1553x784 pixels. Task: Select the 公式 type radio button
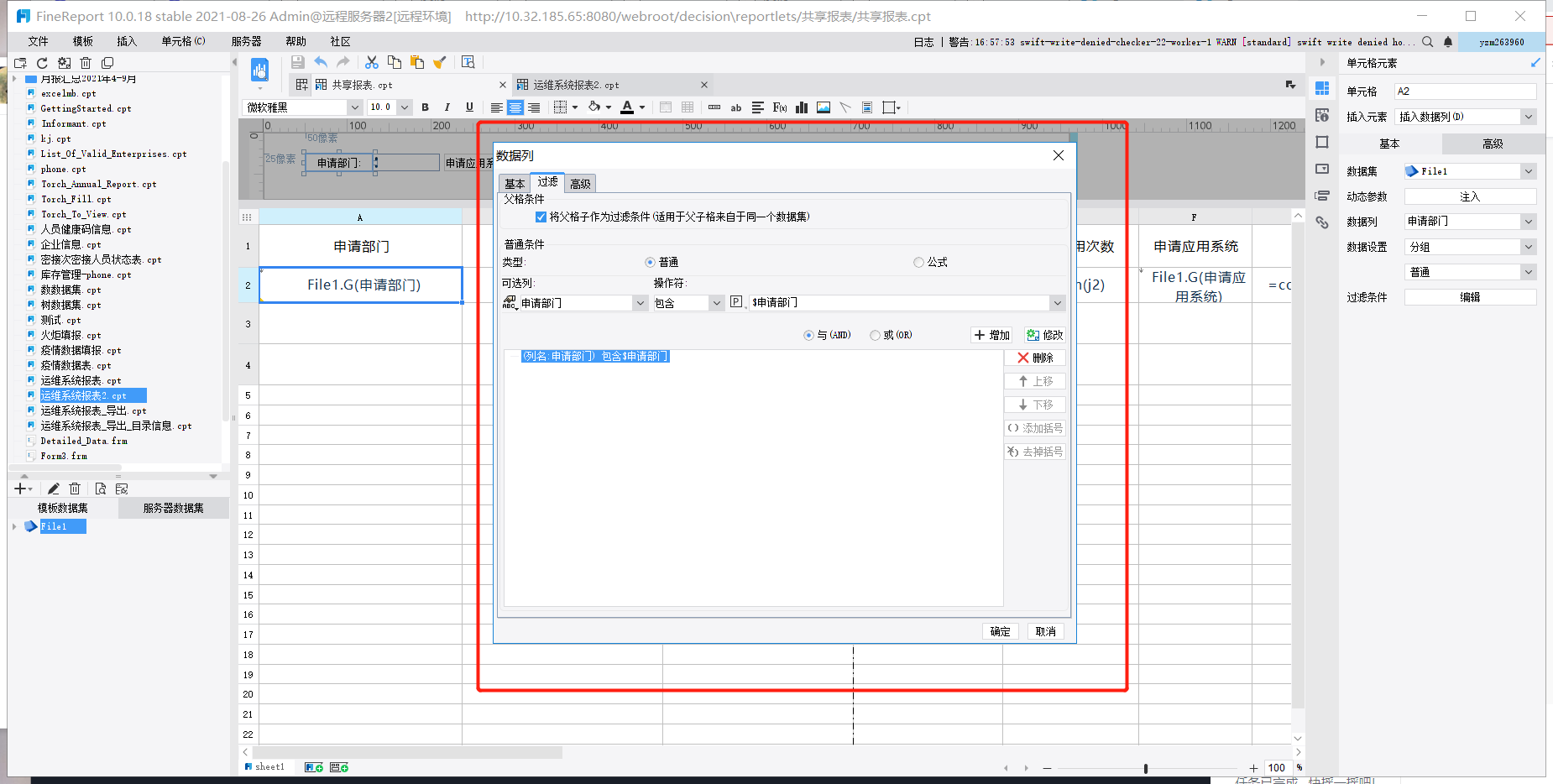tap(918, 262)
